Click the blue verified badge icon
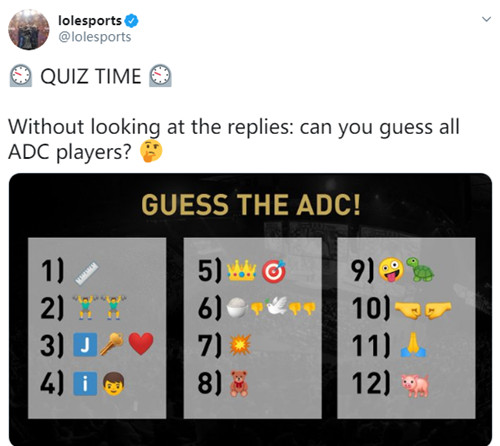Image resolution: width=500 pixels, height=446 pixels. [131, 21]
